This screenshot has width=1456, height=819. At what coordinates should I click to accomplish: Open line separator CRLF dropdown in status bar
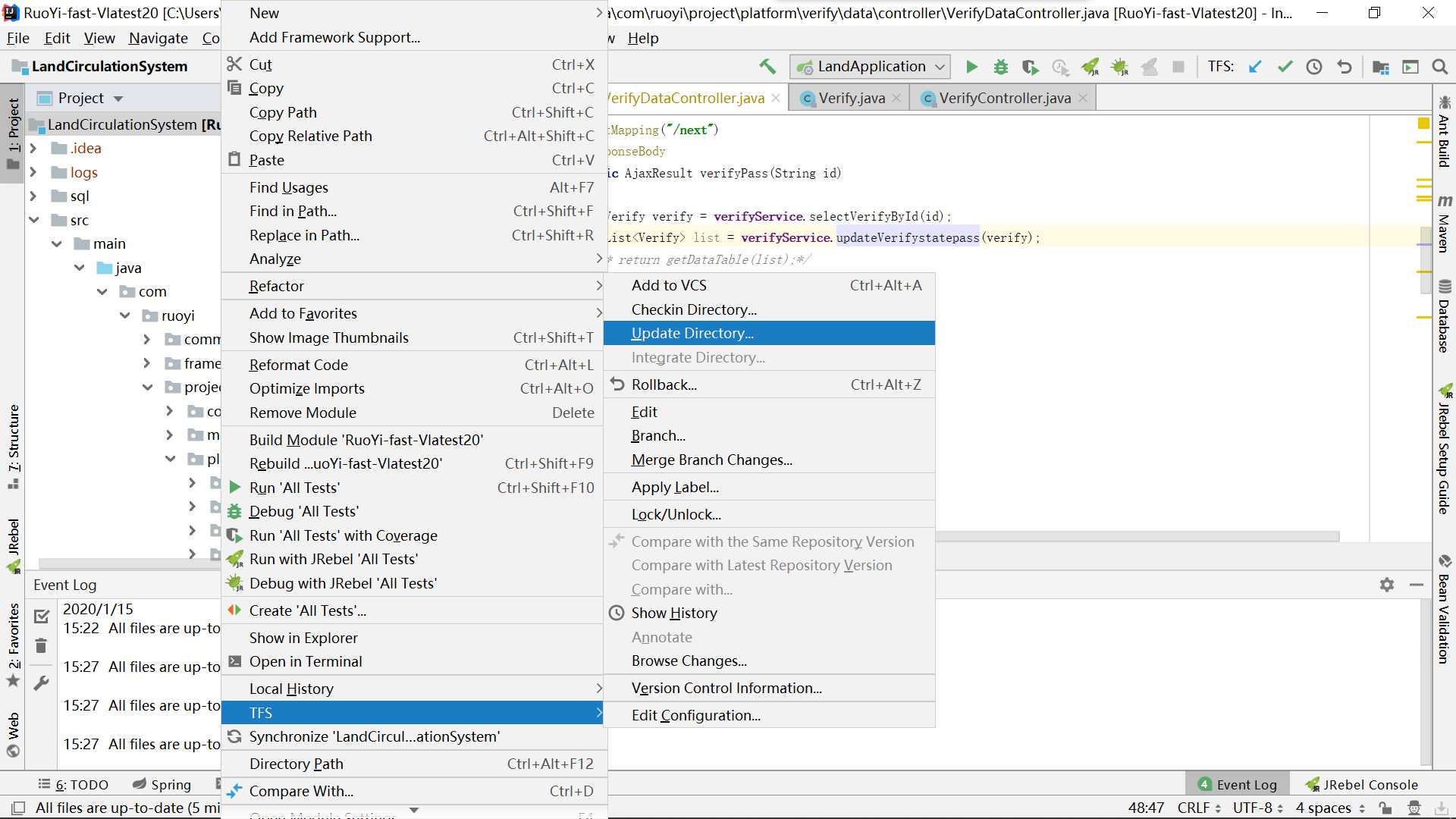1199,808
